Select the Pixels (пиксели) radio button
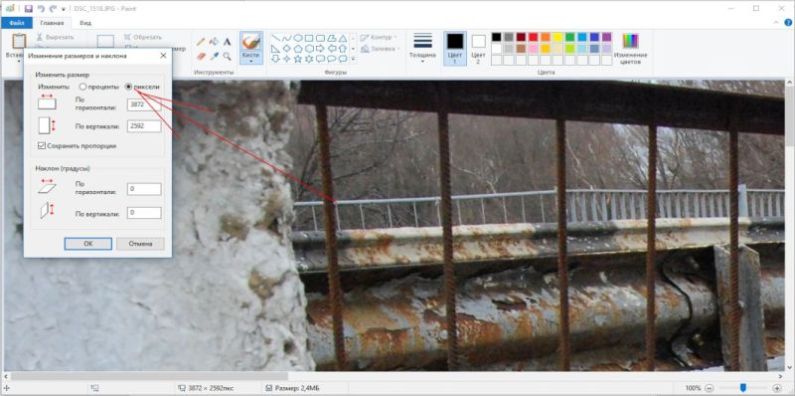Image resolution: width=795 pixels, height=396 pixels. pyautogui.click(x=128, y=87)
